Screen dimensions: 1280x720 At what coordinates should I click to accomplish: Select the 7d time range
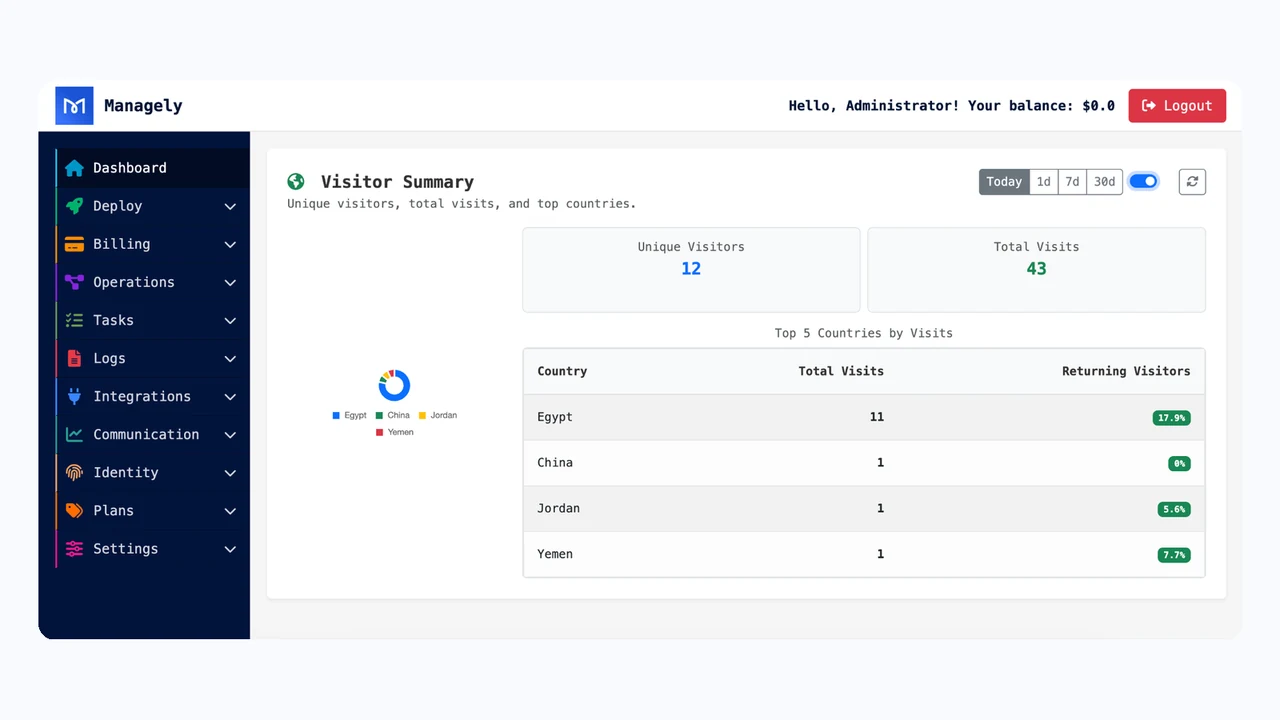(1072, 181)
